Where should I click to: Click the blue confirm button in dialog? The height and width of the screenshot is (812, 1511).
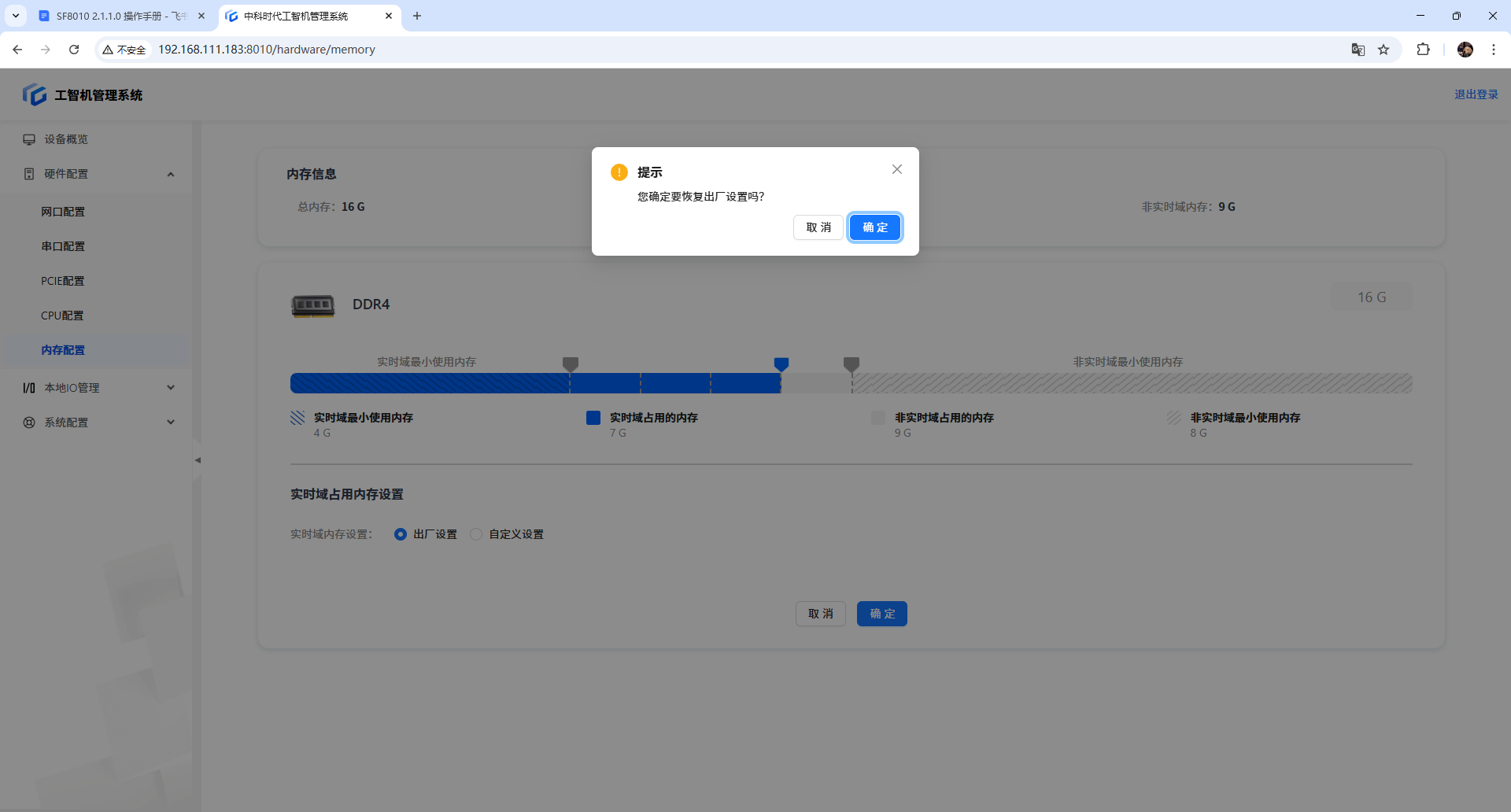point(874,227)
